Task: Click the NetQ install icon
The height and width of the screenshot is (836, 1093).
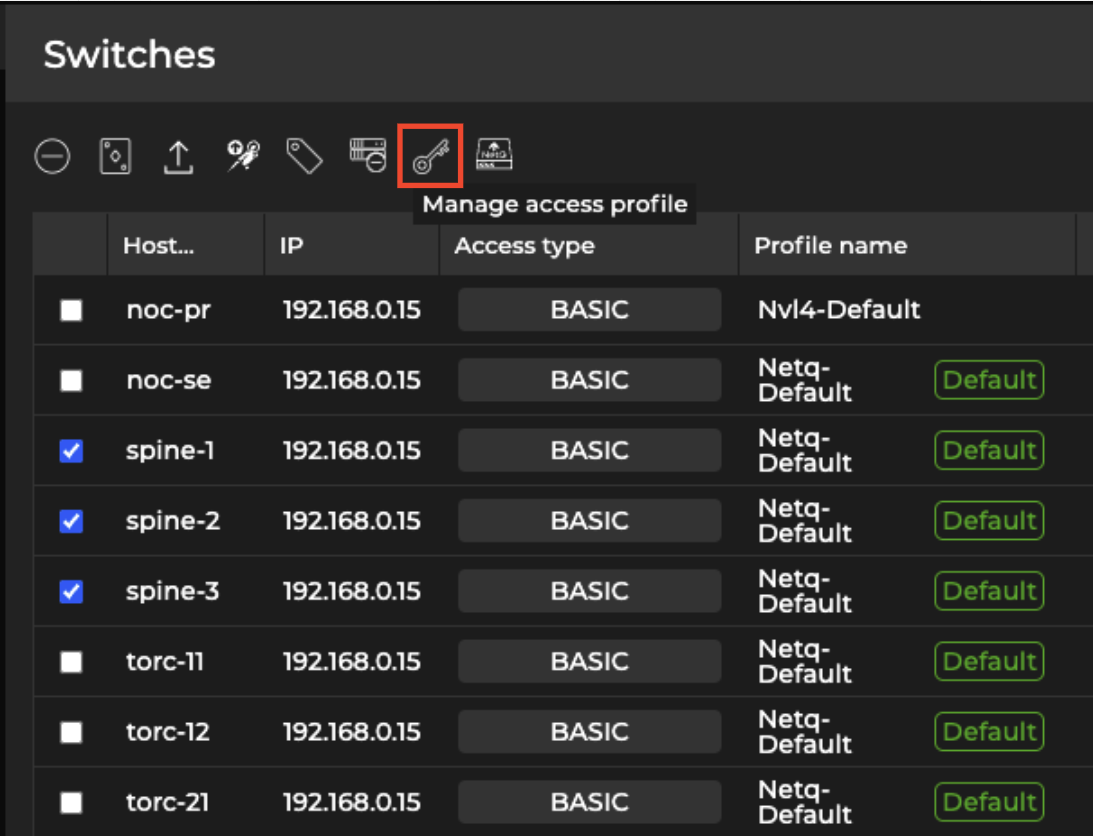Action: coord(494,155)
